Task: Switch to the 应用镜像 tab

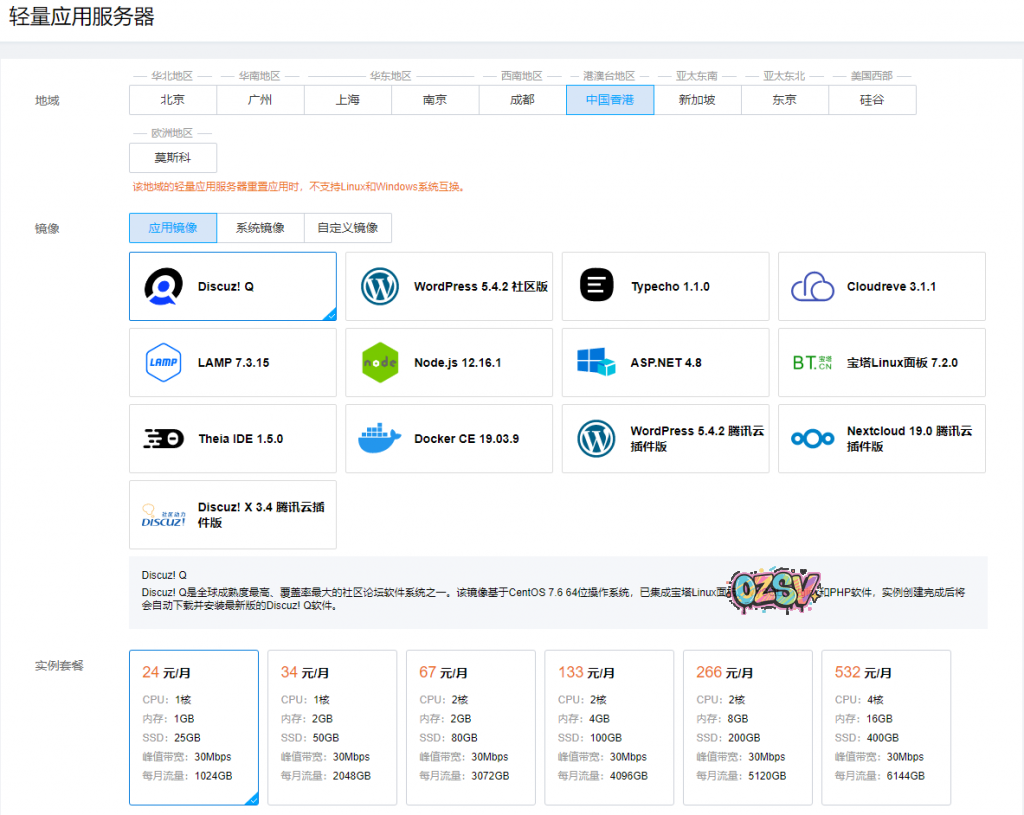Action: pos(173,228)
